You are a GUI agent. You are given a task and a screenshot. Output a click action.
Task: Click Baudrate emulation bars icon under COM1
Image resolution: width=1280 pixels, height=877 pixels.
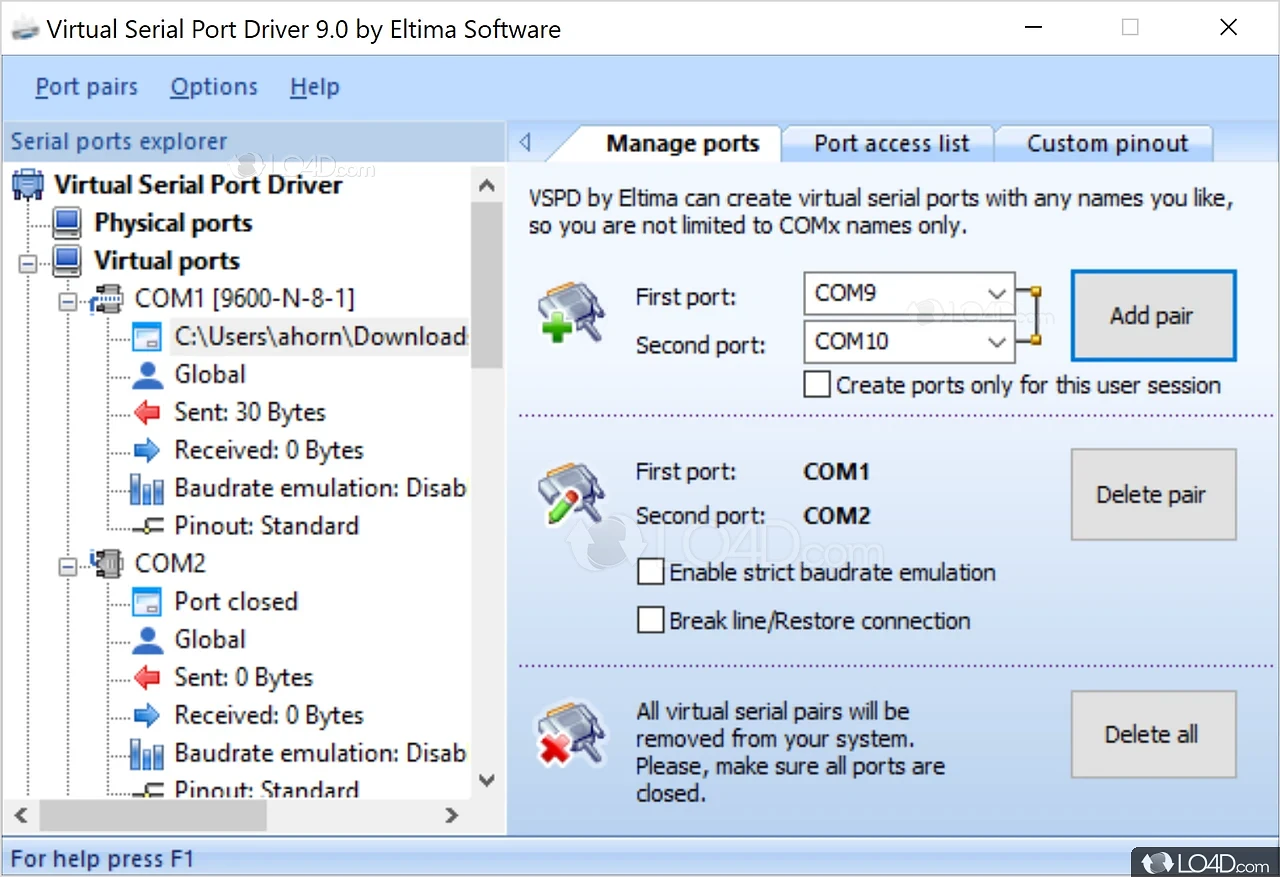pos(147,488)
